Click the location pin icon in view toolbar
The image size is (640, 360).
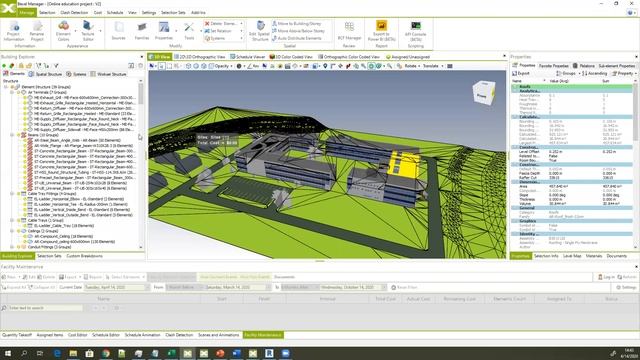[325, 66]
